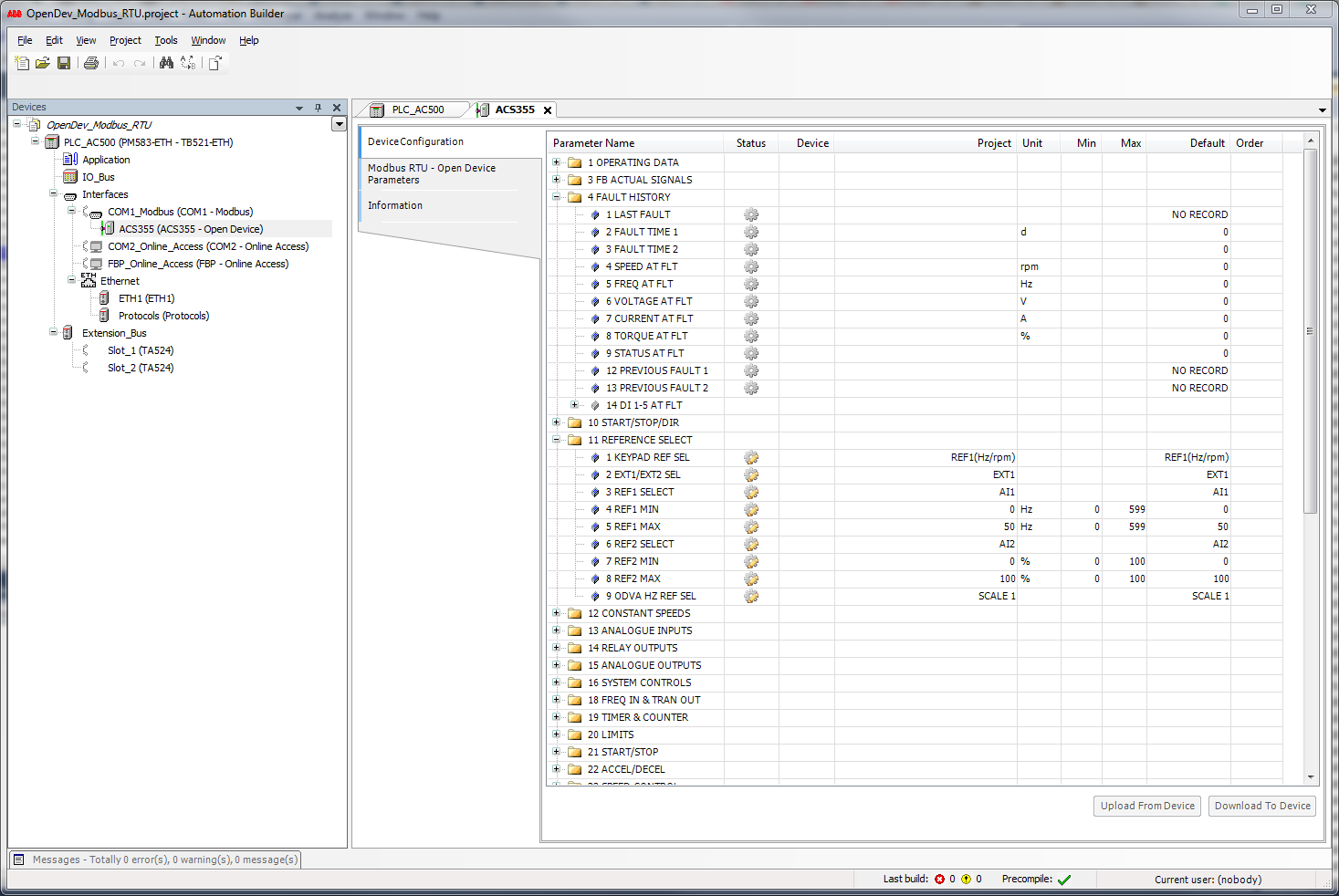This screenshot has height=896, width=1339.
Task: Collapse the 11 REFERENCE SELECT group
Action: pyautogui.click(x=557, y=440)
